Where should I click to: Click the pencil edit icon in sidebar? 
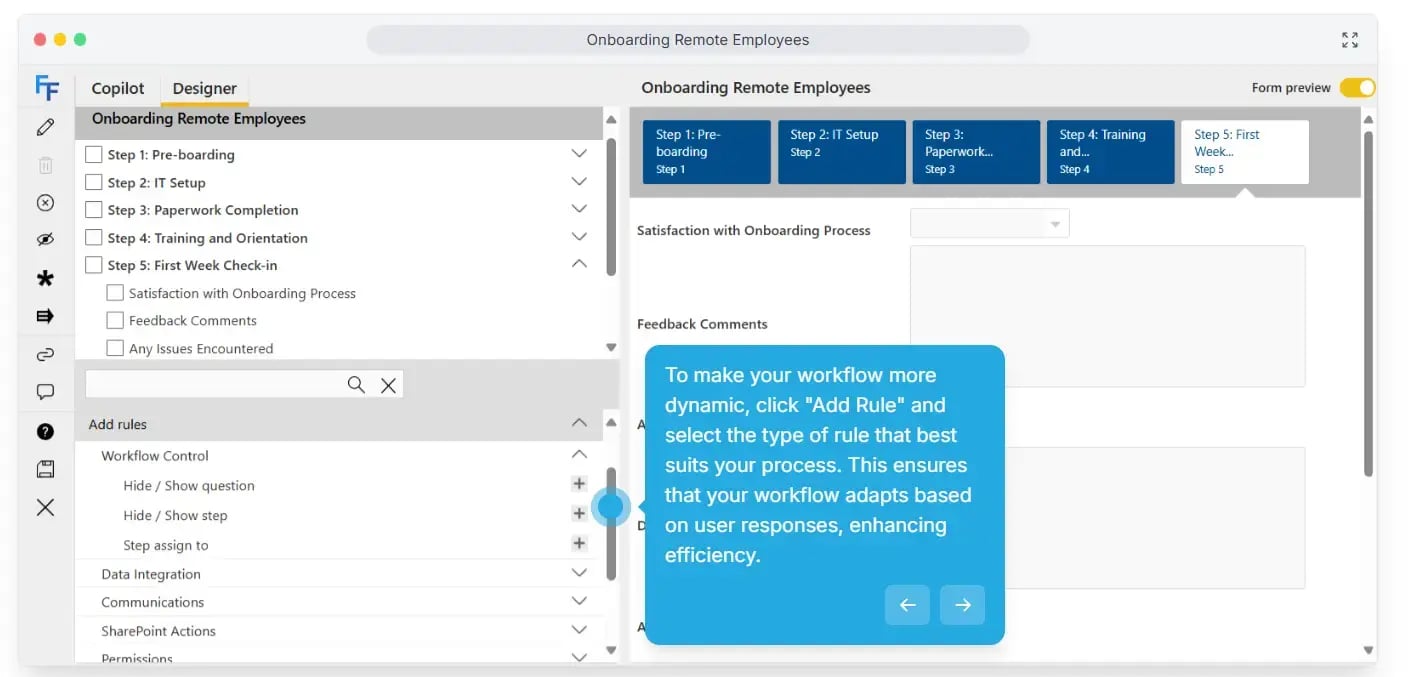[45, 127]
